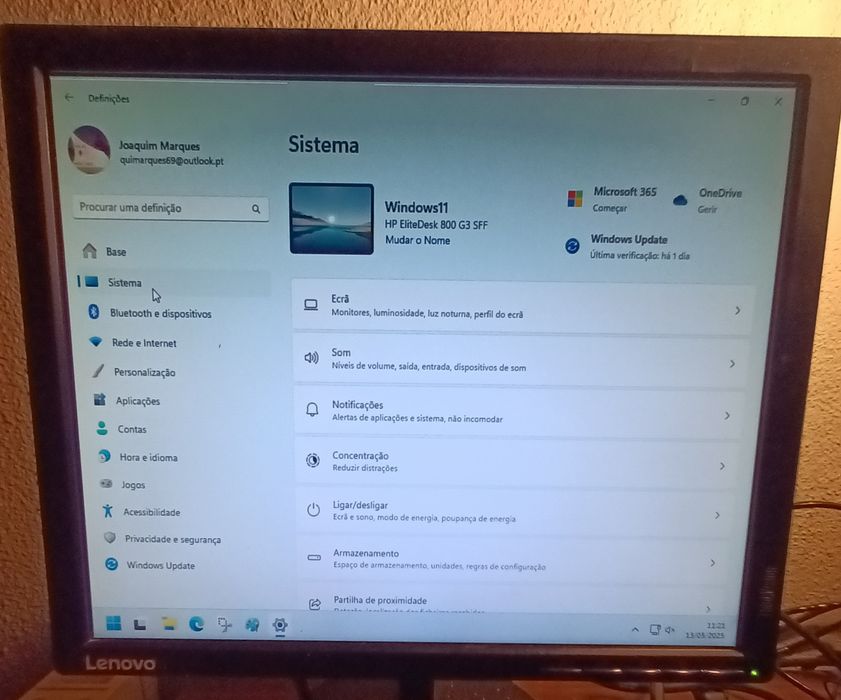
Task: Open File Explorer from taskbar
Action: click(169, 623)
